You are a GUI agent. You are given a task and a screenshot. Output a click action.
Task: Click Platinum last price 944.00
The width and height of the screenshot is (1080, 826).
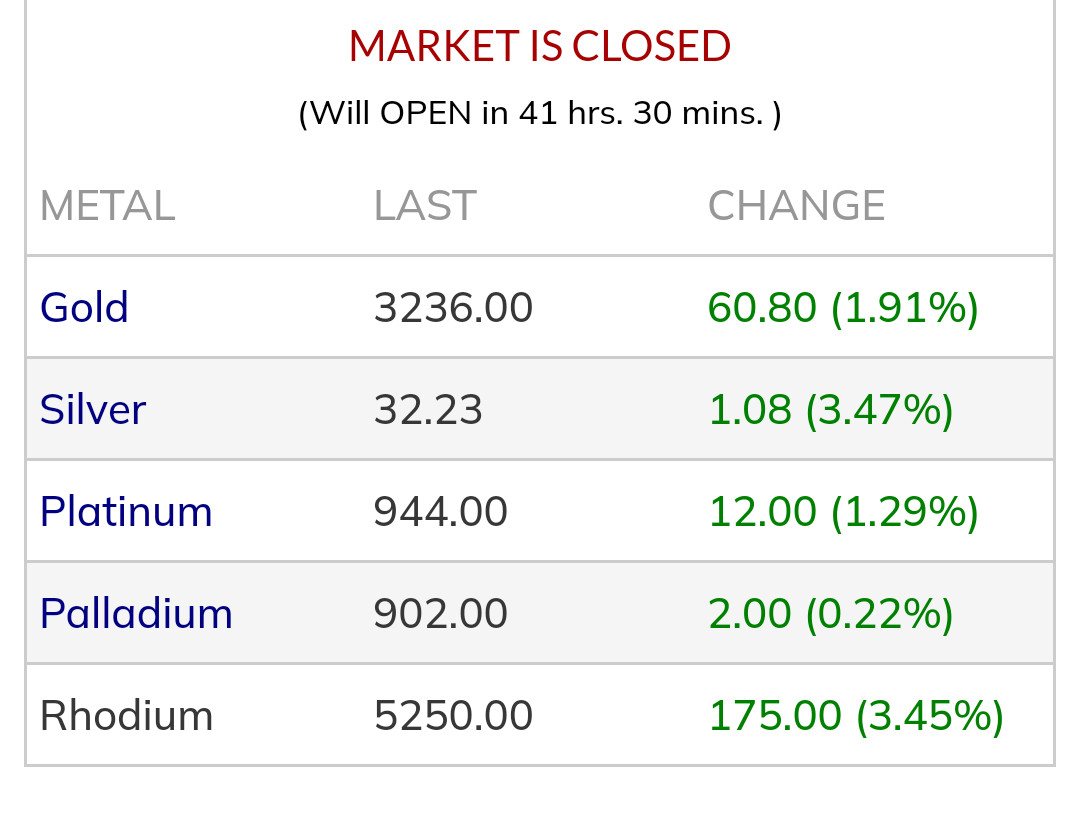[x=440, y=512]
